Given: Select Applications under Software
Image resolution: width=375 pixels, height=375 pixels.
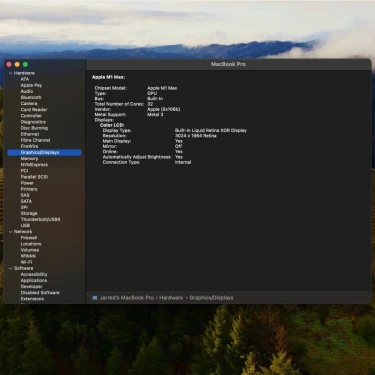Looking at the screenshot, I should [x=34, y=280].
